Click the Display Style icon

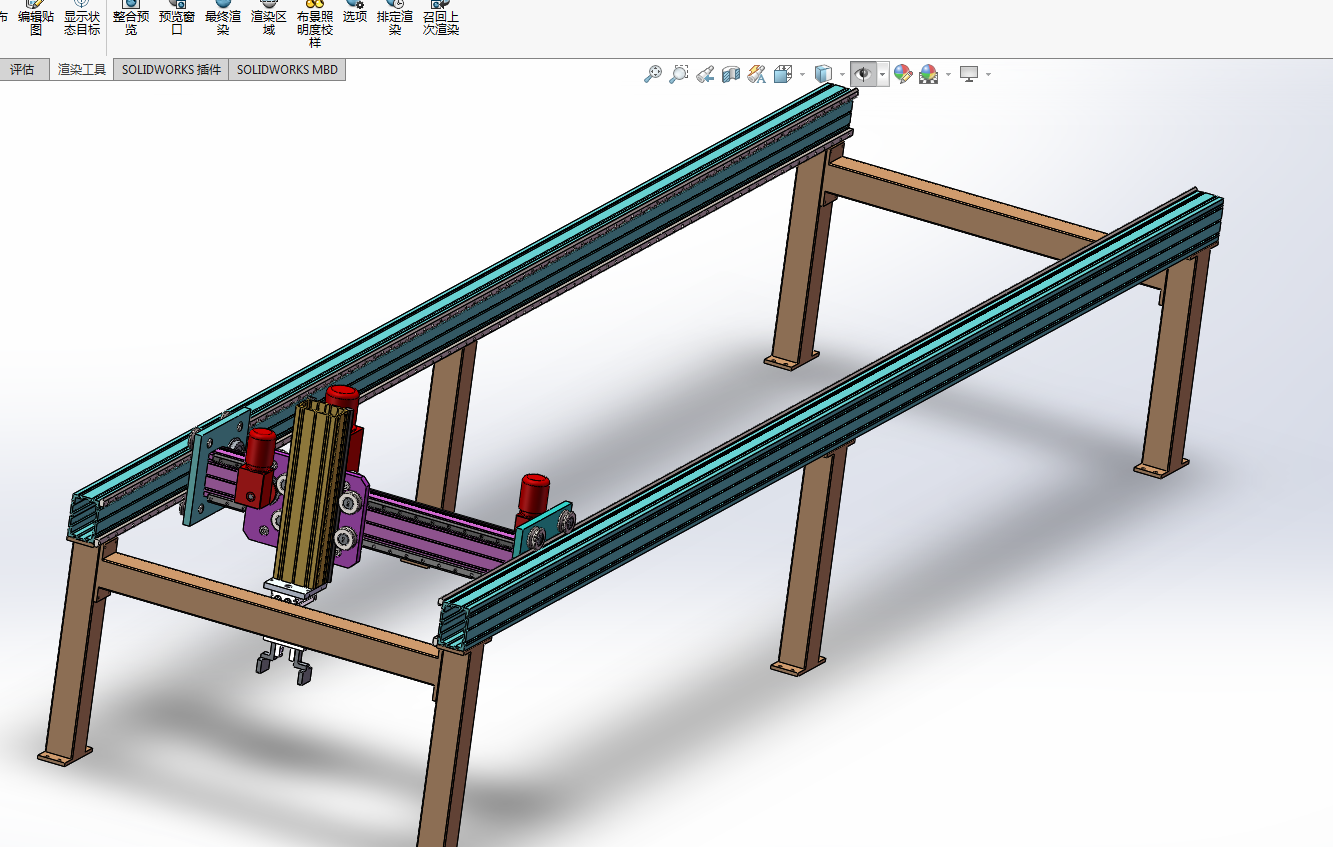[823, 74]
